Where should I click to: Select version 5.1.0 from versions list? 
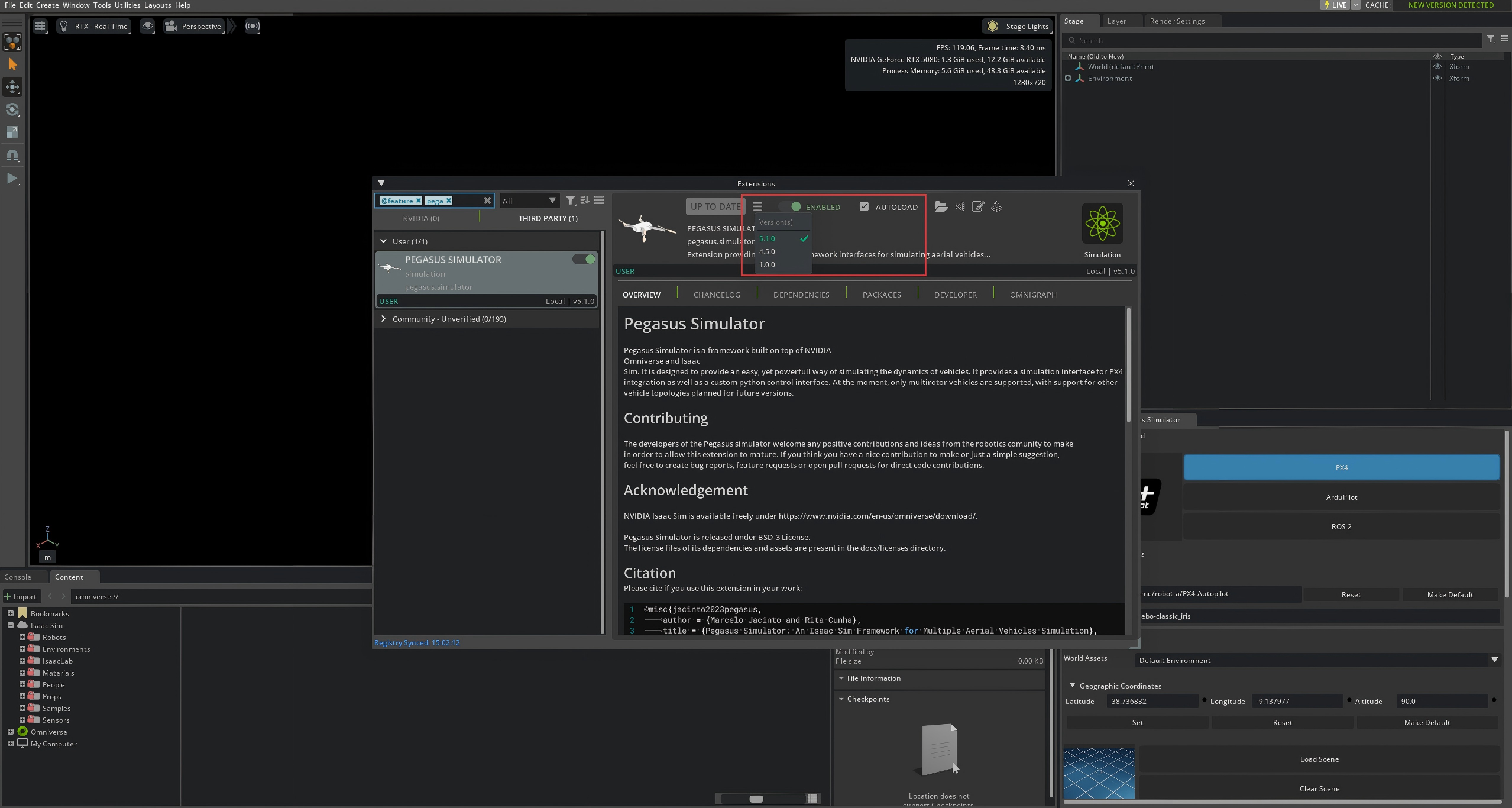(x=767, y=238)
